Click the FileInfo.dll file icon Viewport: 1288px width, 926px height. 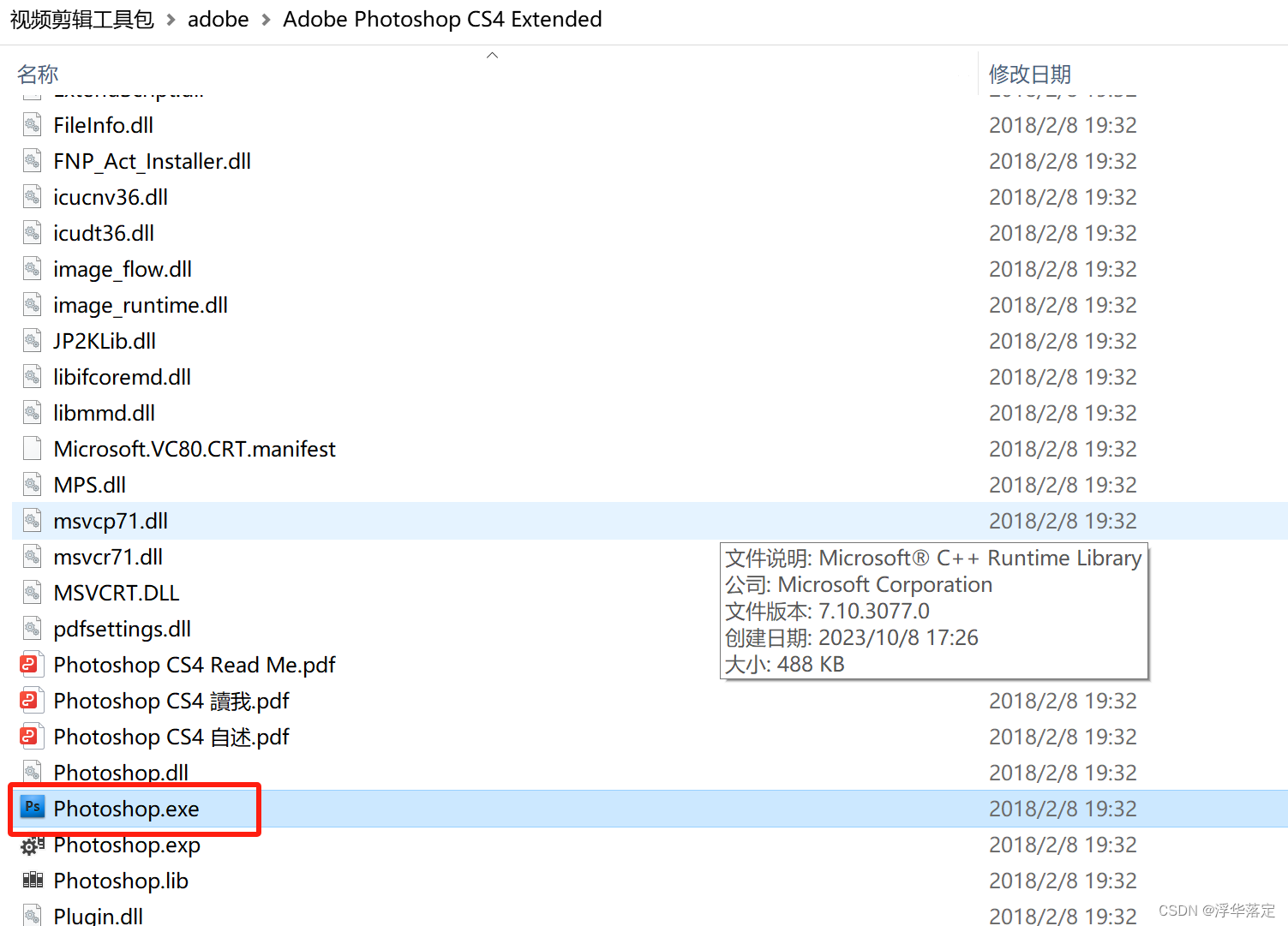tap(32, 125)
